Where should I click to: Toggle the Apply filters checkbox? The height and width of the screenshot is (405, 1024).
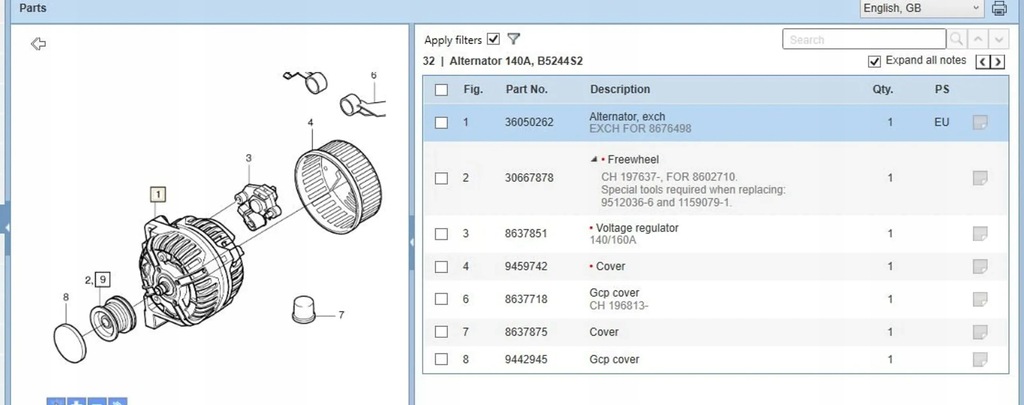click(494, 39)
